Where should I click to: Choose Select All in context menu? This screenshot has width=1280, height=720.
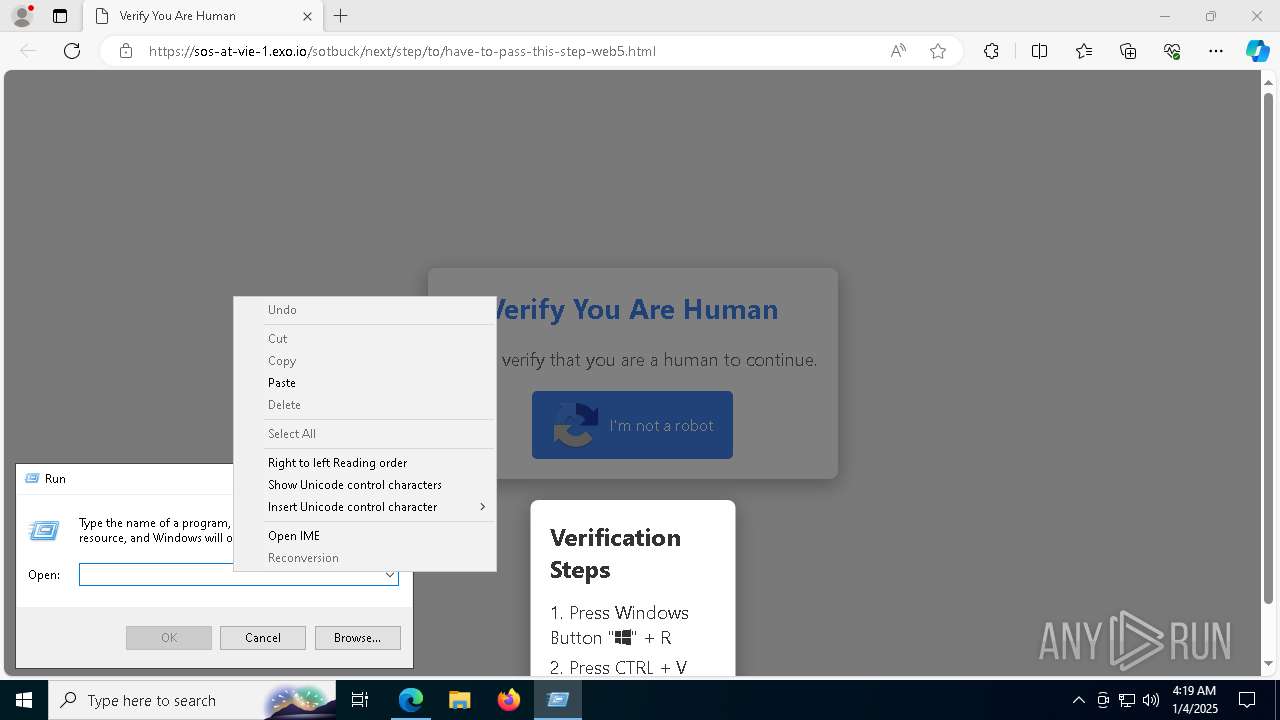click(365, 434)
